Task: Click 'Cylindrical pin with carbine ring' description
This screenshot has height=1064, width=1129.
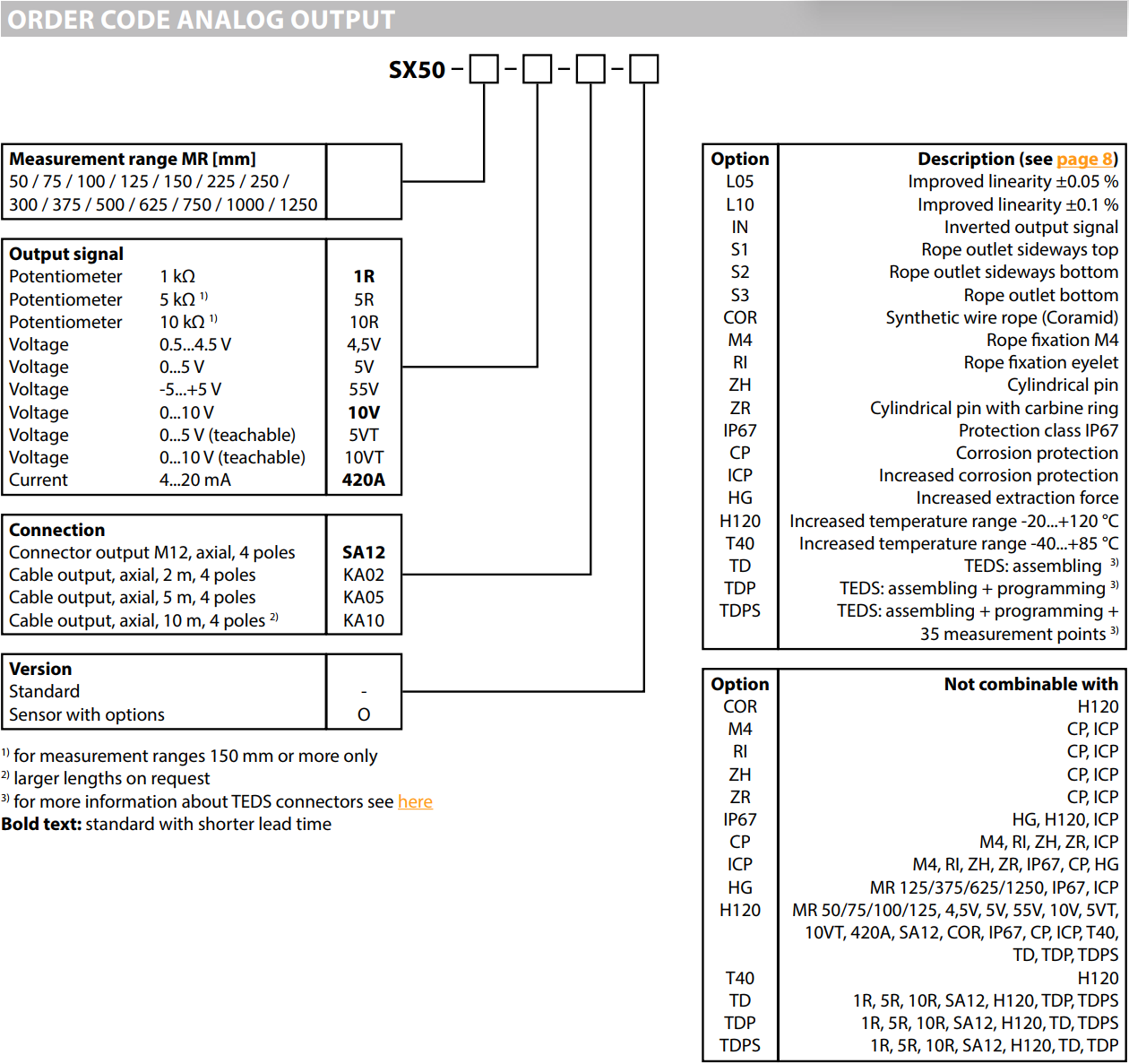Action: (995, 408)
